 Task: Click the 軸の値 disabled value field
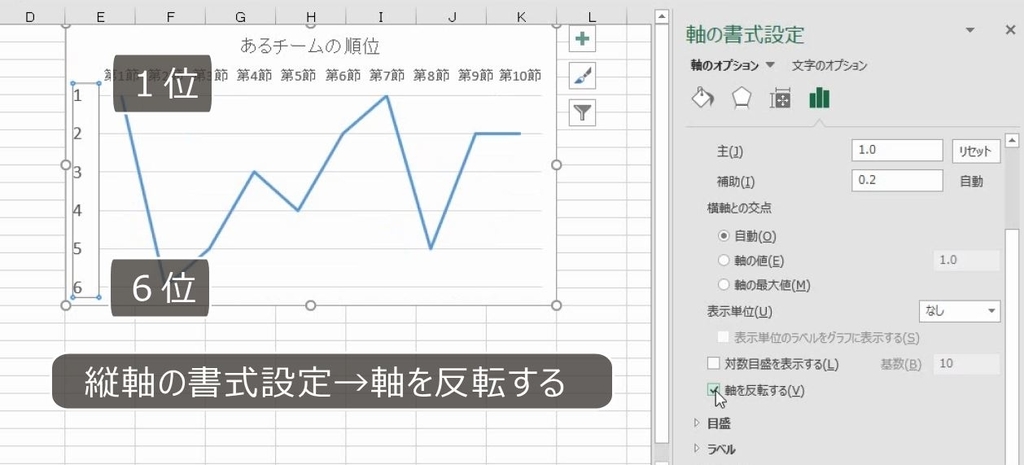(x=967, y=260)
